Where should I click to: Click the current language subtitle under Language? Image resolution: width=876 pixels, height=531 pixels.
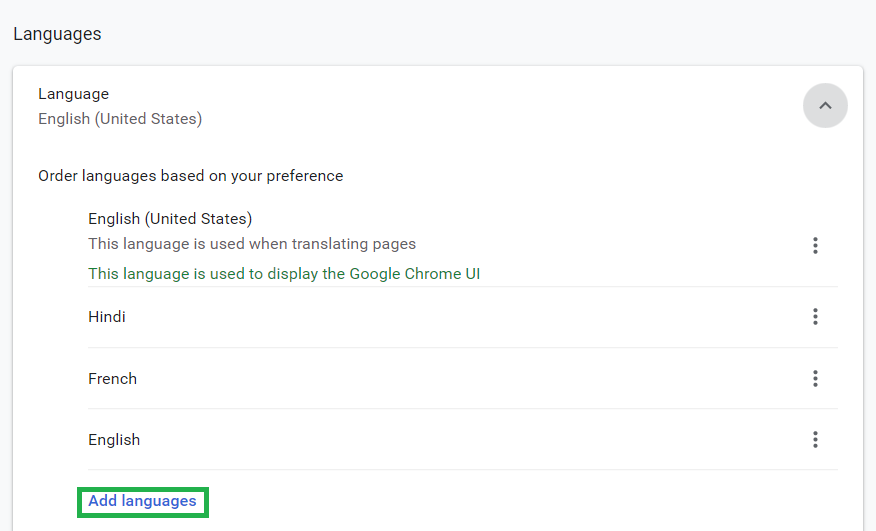pos(120,119)
